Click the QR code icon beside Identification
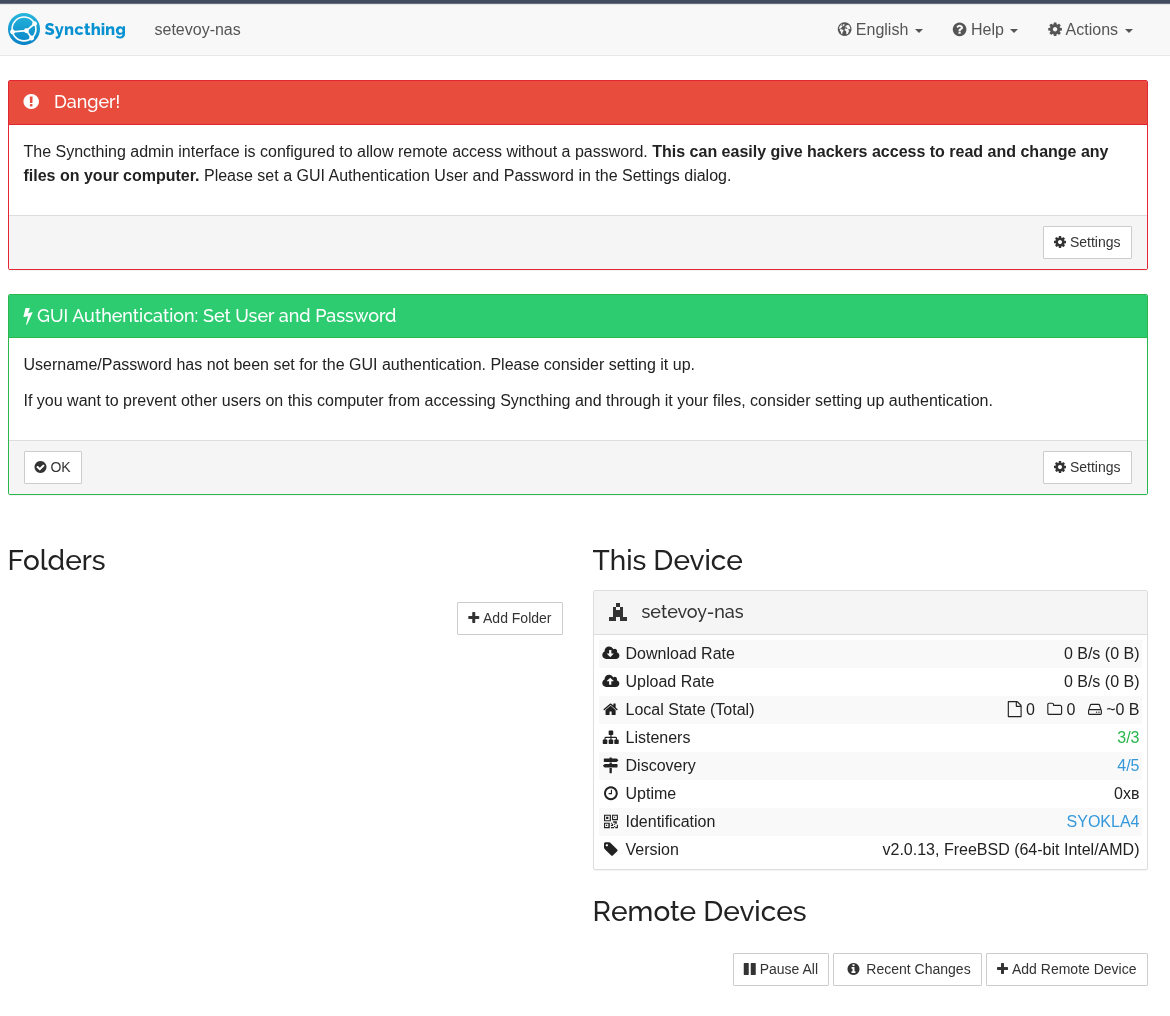Viewport: 1170px width, 1016px height. pos(611,822)
